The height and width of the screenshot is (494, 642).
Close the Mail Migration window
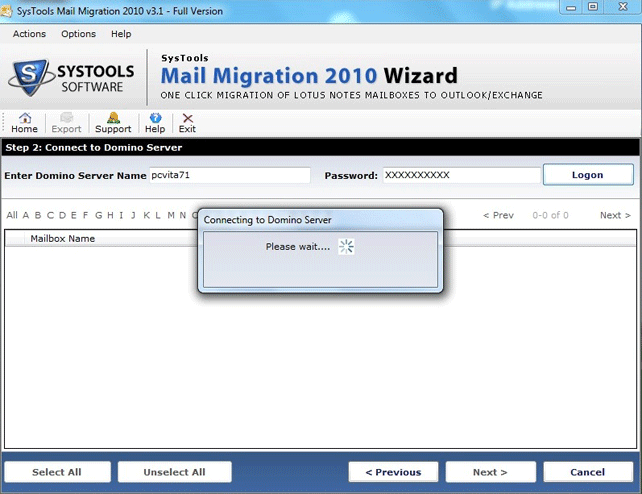click(623, 7)
